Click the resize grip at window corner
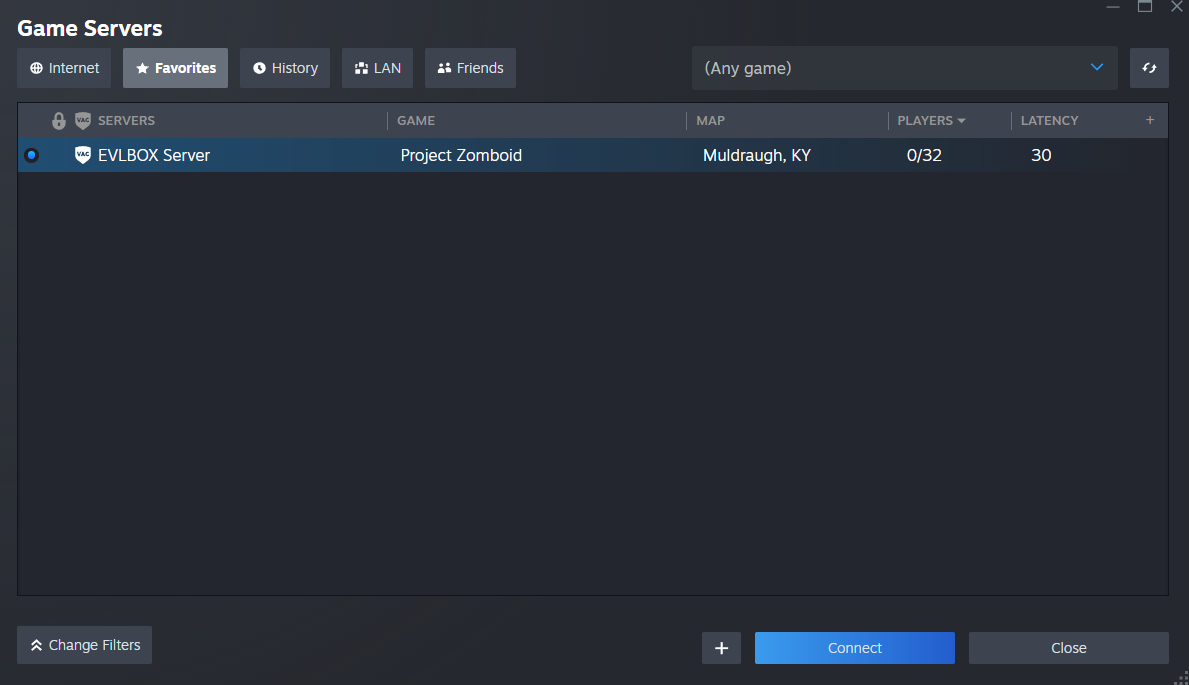The image size is (1189, 685). (x=1180, y=677)
